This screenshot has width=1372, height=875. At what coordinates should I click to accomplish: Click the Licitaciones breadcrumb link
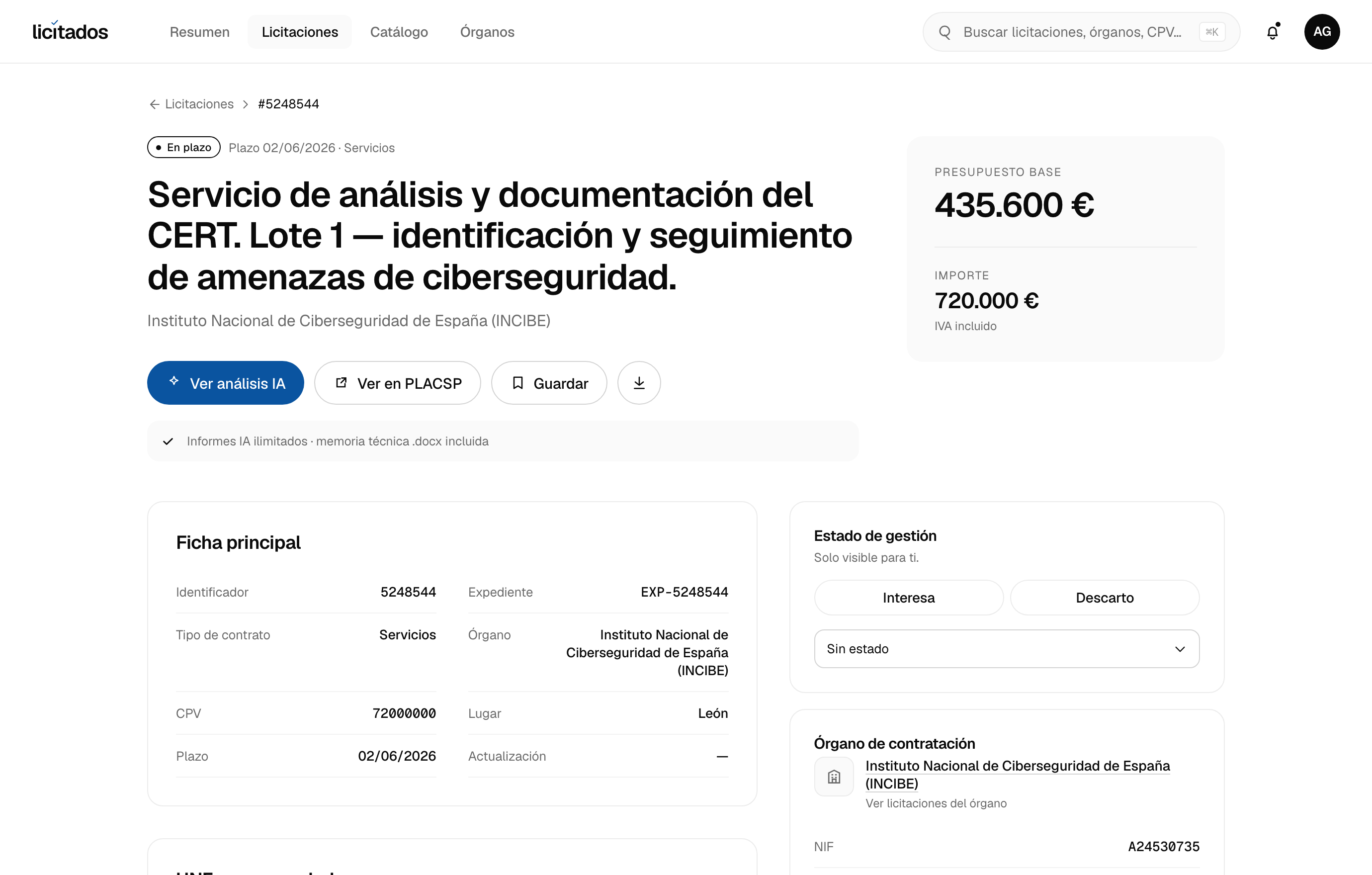click(199, 104)
